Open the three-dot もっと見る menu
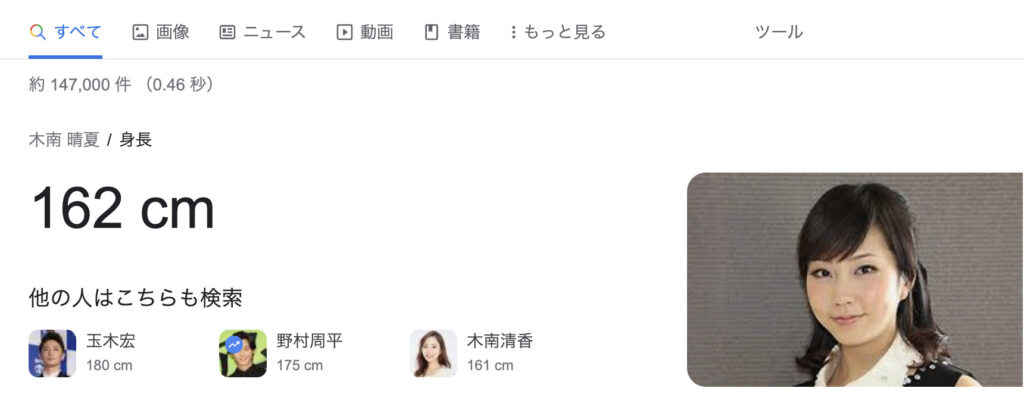This screenshot has height=413, width=1024. (x=558, y=32)
